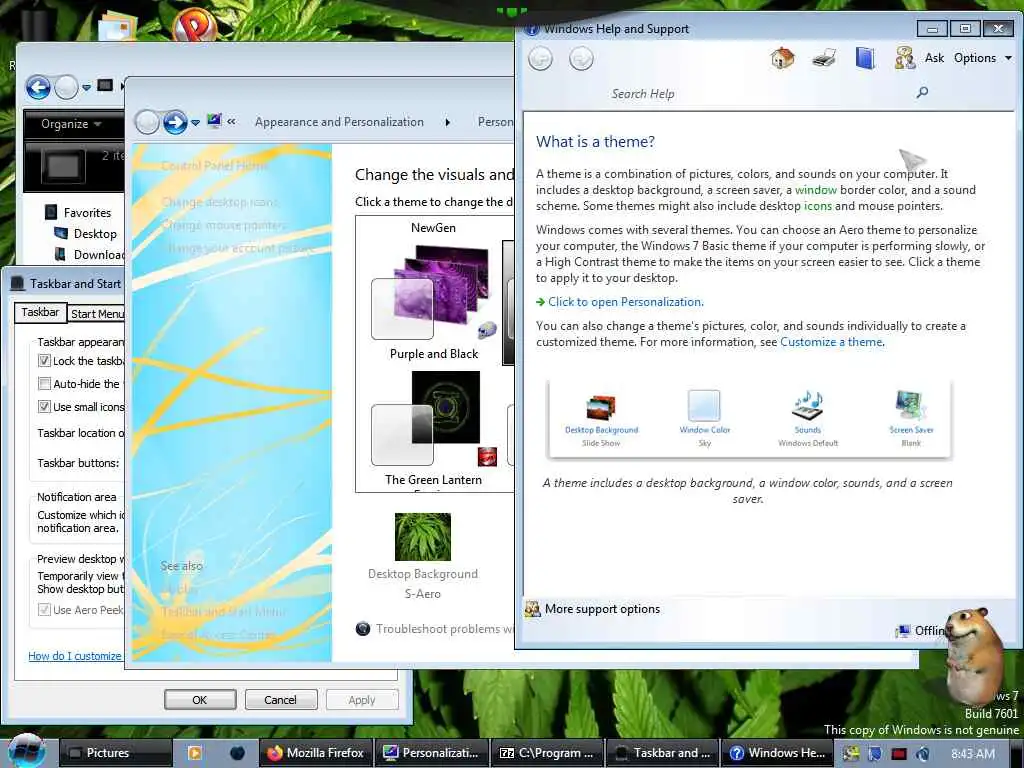Click Screen Saver icon in help illustration
This screenshot has height=768, width=1024.
911,406
